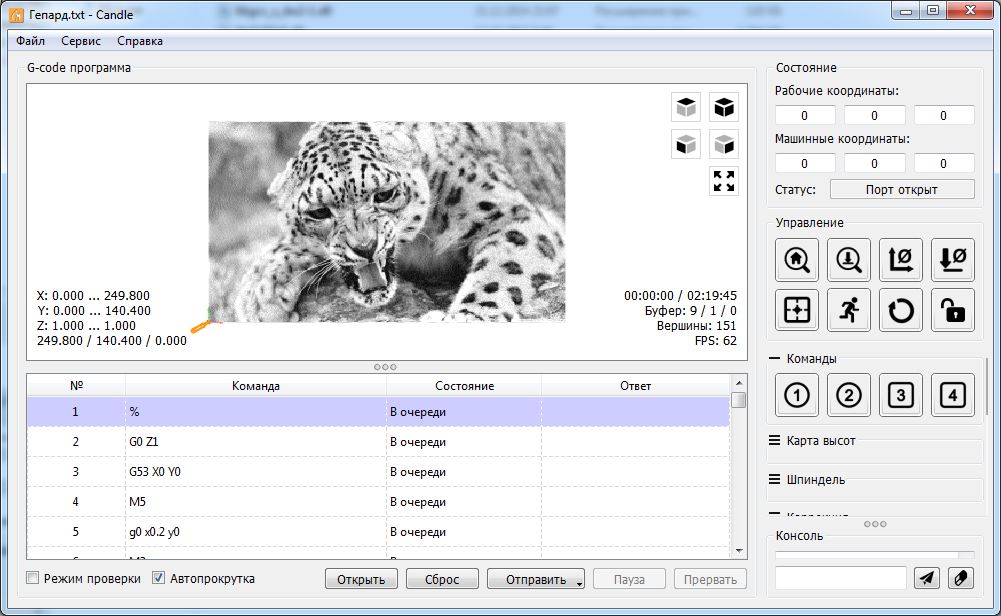The width and height of the screenshot is (1001, 616).
Task: Click the G-code table scrollbar thumb
Action: click(739, 400)
